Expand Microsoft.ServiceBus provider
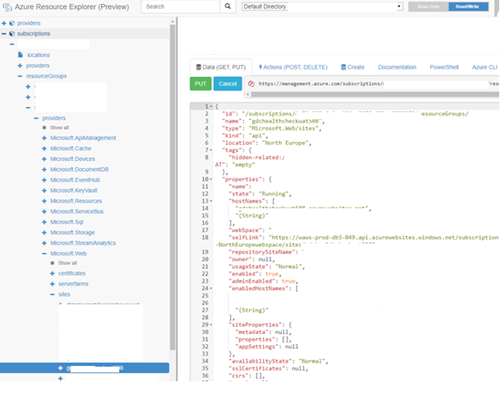The image size is (500, 394). point(44,211)
